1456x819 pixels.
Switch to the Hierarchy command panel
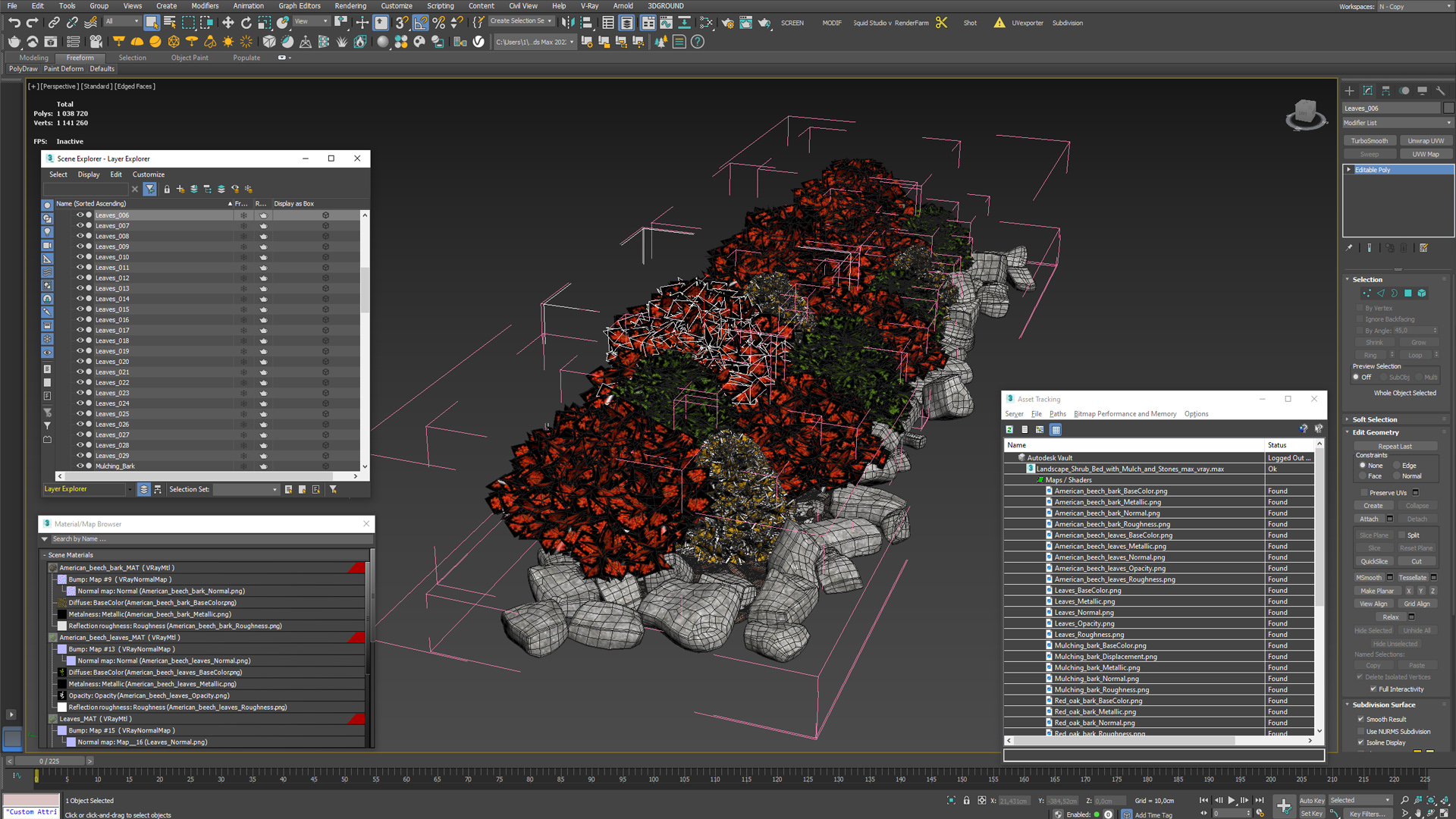tap(1386, 90)
